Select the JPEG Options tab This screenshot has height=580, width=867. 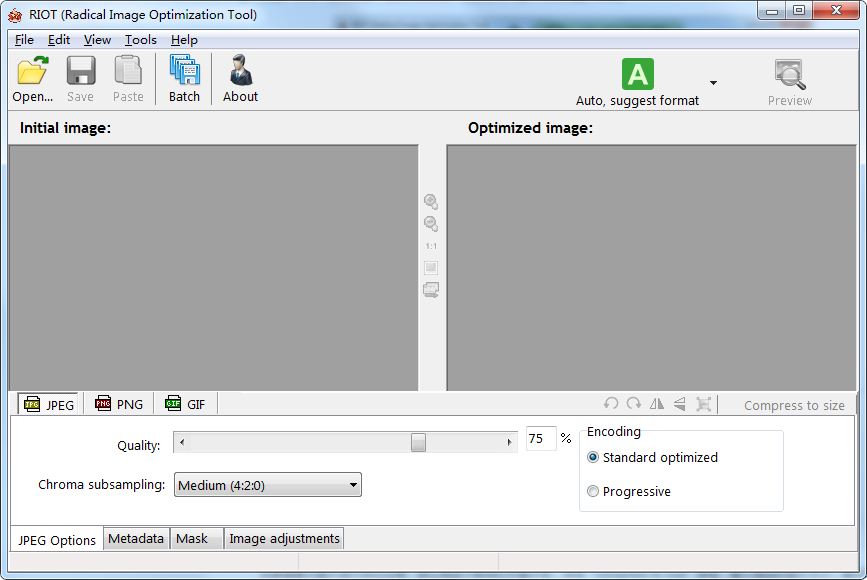[x=57, y=540]
